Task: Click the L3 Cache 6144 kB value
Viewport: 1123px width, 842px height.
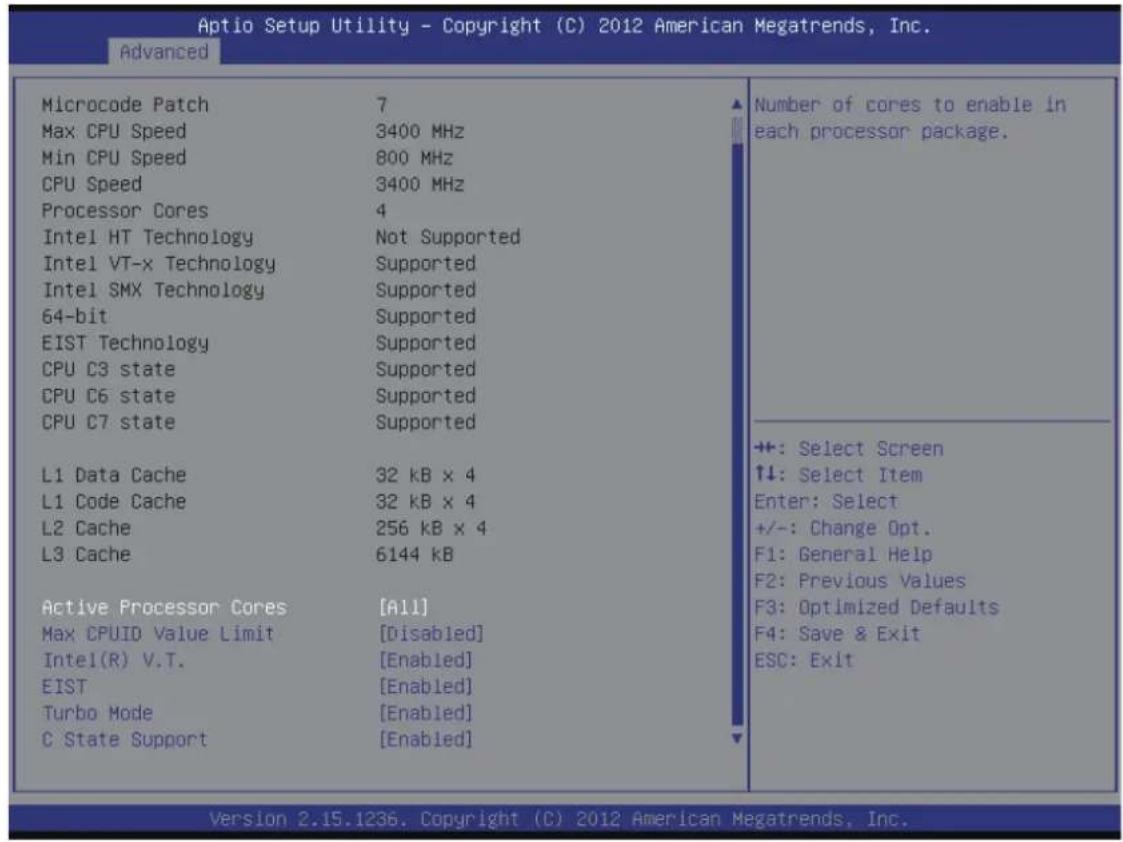Action: click(415, 555)
